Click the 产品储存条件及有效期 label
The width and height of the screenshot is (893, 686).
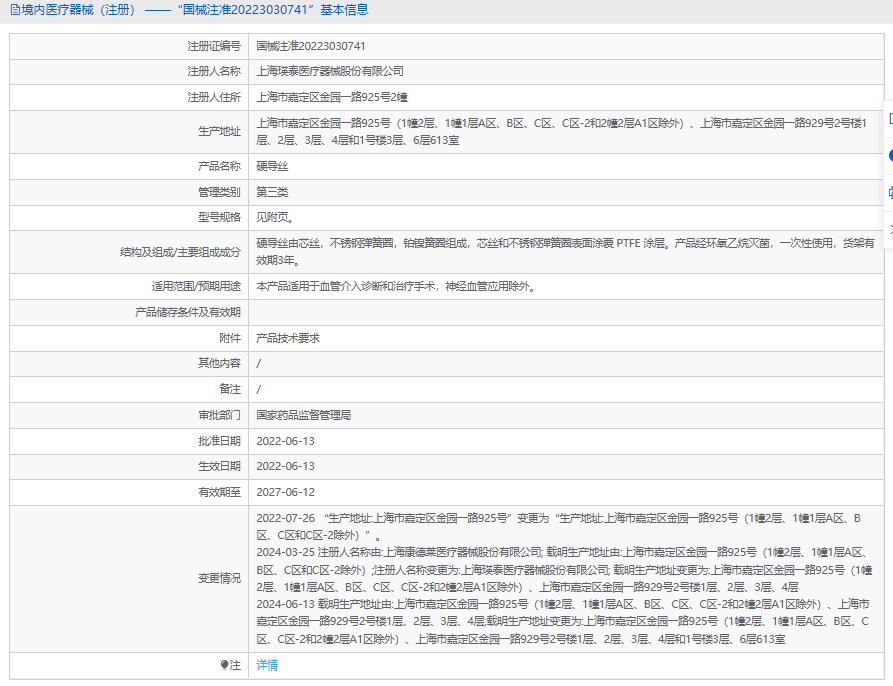pos(188,312)
